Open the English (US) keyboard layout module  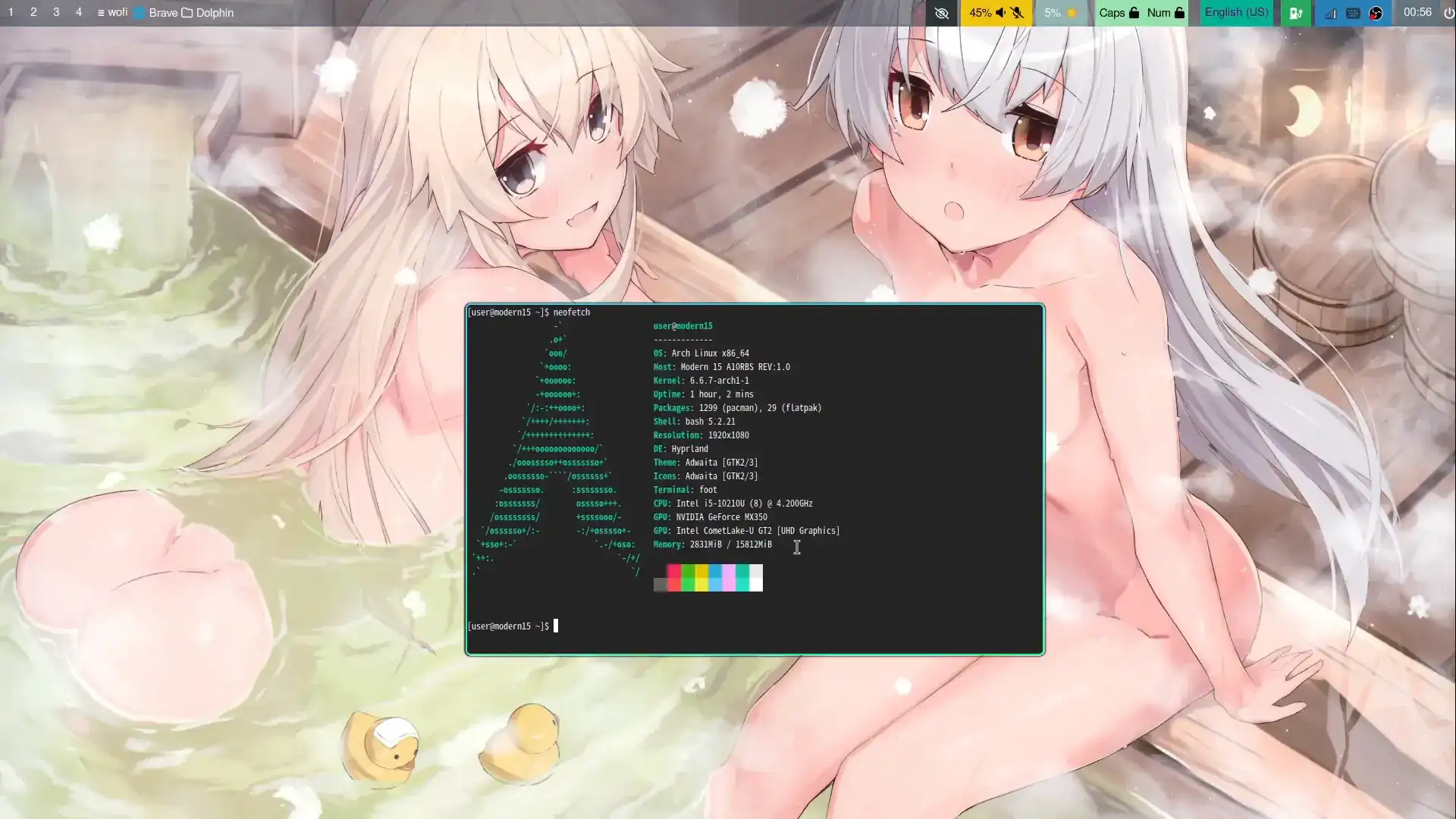tap(1236, 12)
